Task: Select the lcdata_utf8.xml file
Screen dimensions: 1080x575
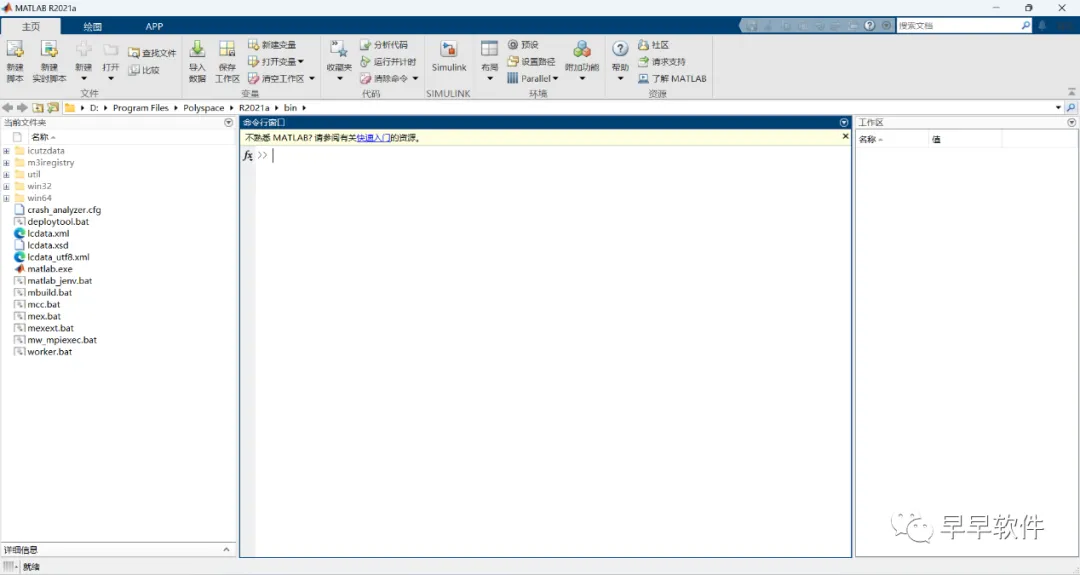Action: point(59,257)
